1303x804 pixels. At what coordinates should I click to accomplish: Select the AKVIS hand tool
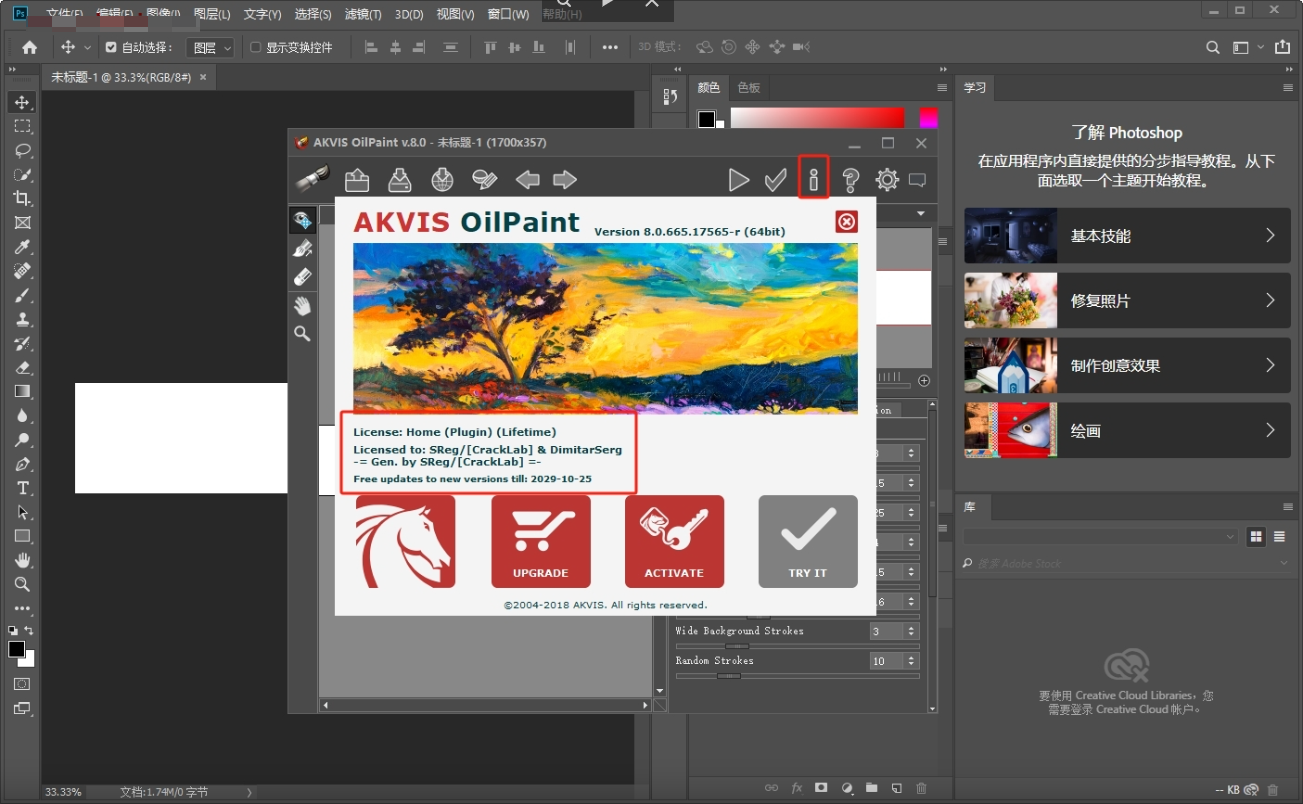click(x=301, y=305)
